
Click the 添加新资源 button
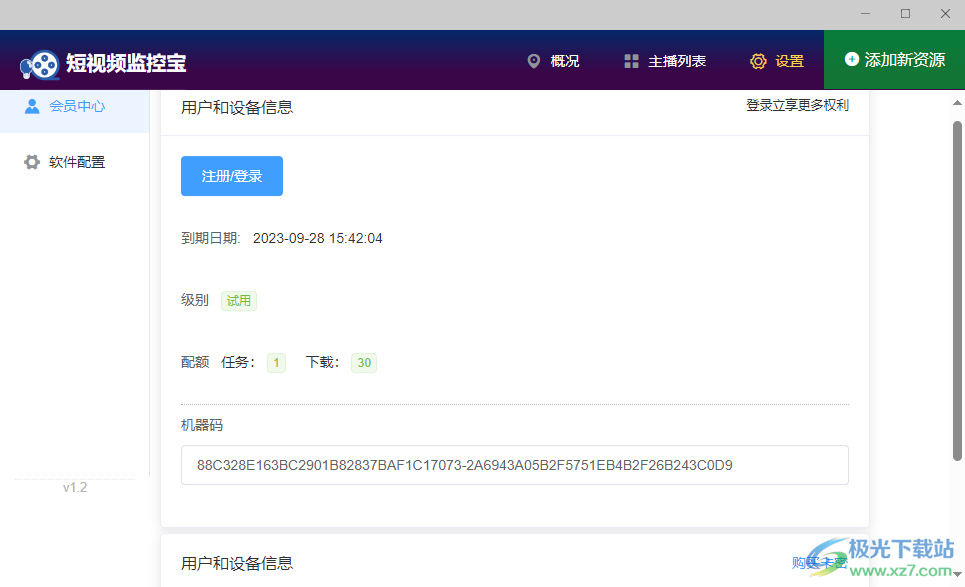894,60
